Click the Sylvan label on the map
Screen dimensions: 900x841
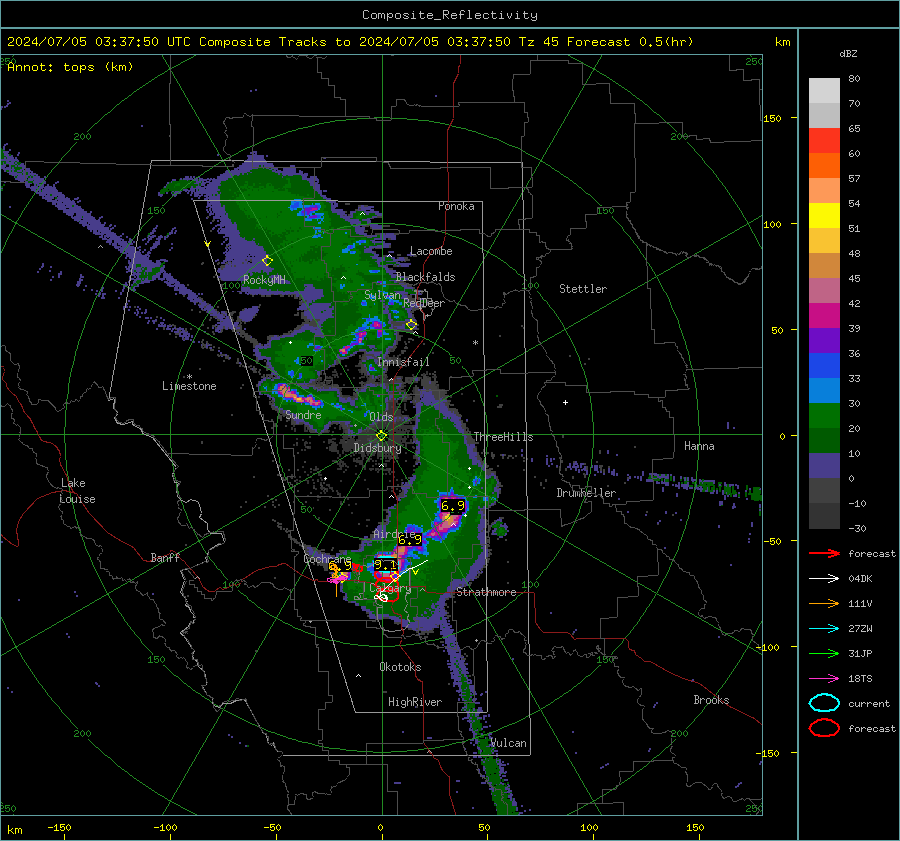coord(382,295)
